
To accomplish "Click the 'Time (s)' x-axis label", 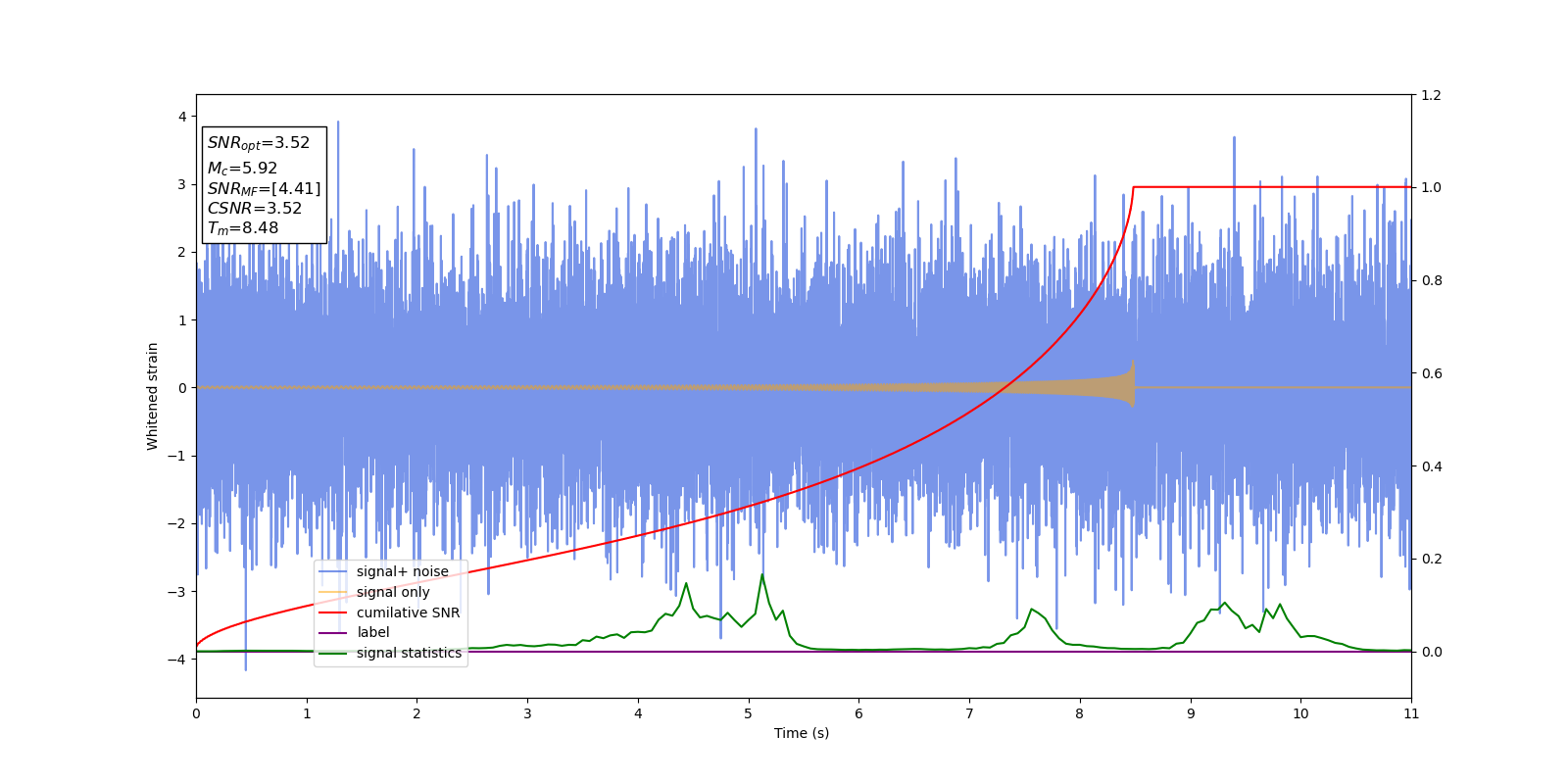I will pyautogui.click(x=802, y=733).
